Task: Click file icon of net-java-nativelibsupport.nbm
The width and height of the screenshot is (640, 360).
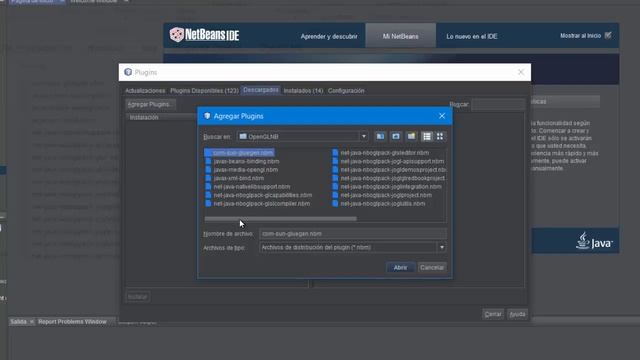Action: (x=208, y=187)
